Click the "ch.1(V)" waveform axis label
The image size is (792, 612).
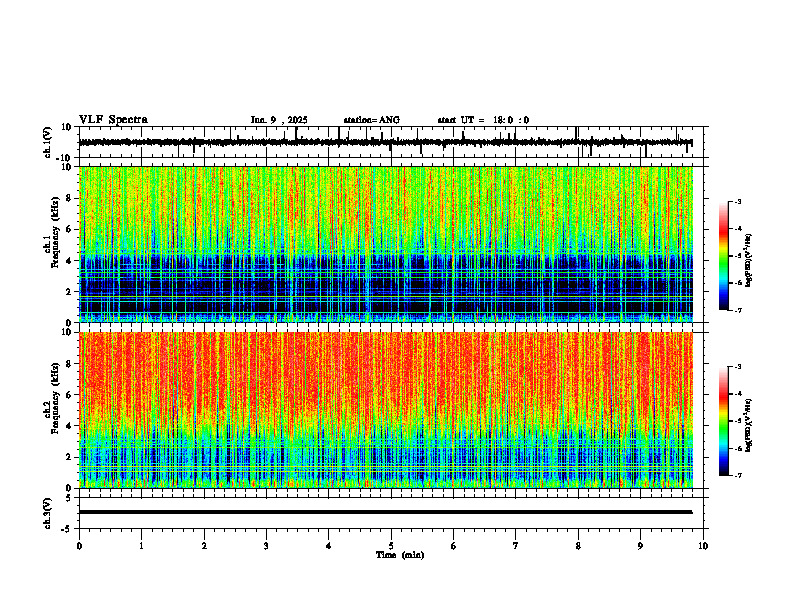47,142
